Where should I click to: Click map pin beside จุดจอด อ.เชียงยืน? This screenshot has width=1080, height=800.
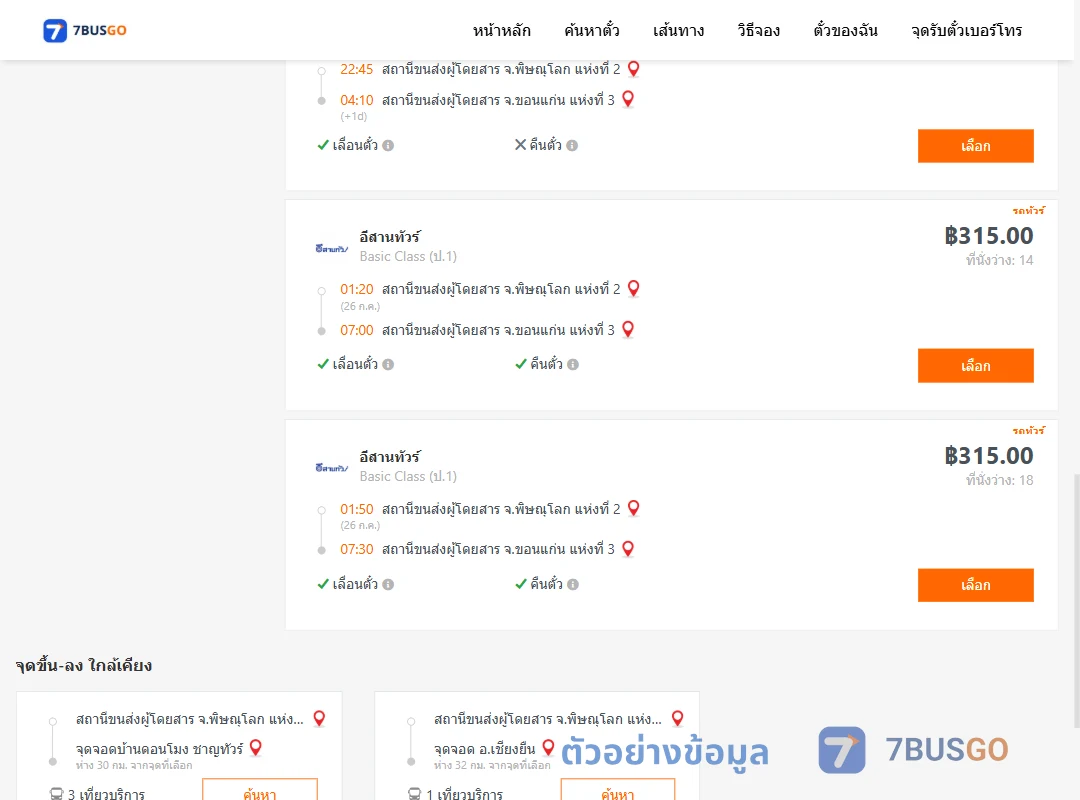click(548, 748)
